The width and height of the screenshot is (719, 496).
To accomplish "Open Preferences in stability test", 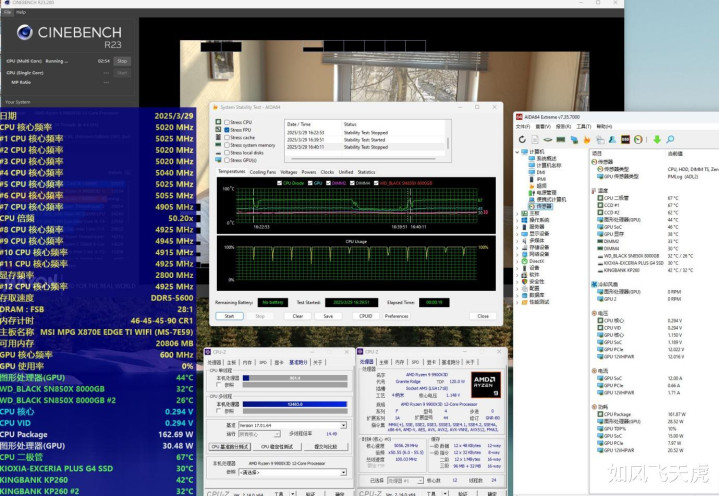I will tap(396, 316).
